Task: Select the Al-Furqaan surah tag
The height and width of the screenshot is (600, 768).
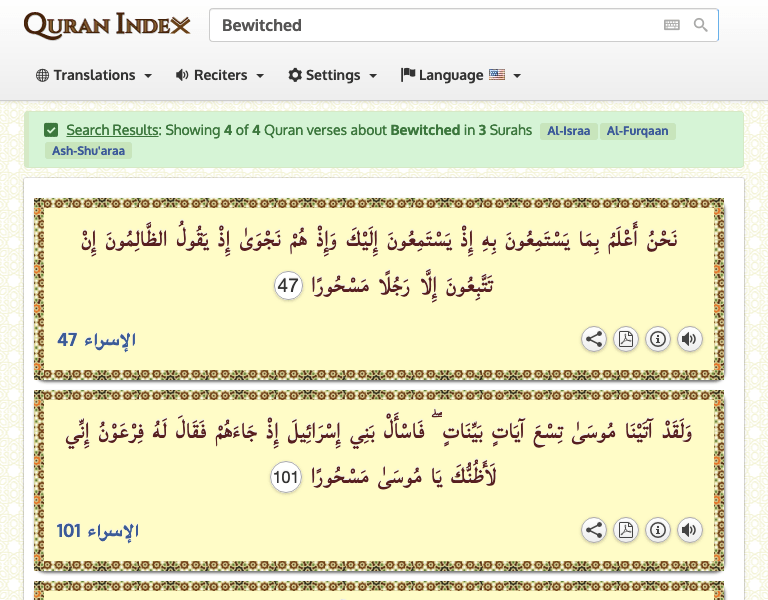Action: pyautogui.click(x=639, y=131)
